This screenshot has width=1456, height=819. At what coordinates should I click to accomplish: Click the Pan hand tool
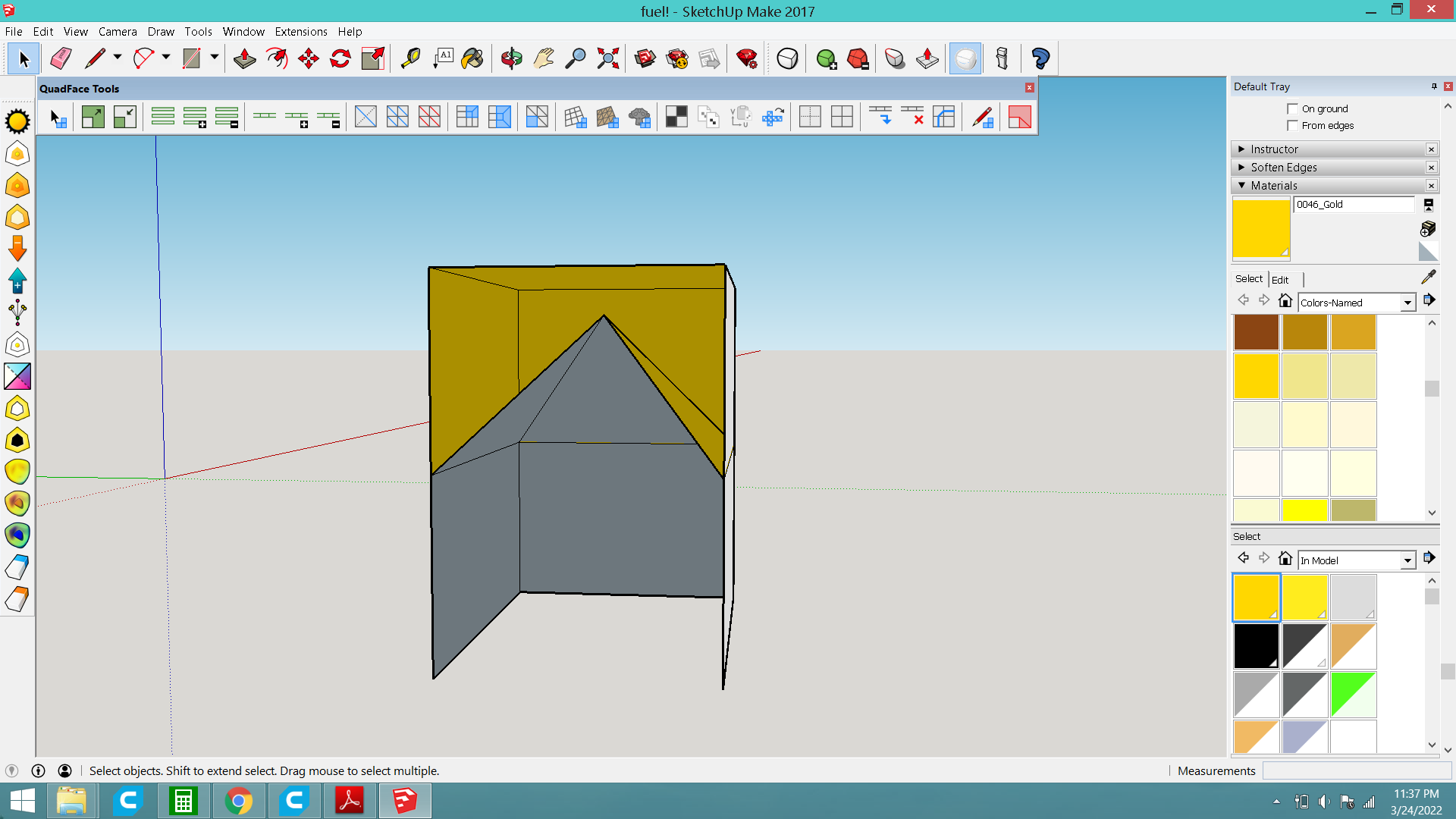pyautogui.click(x=544, y=58)
